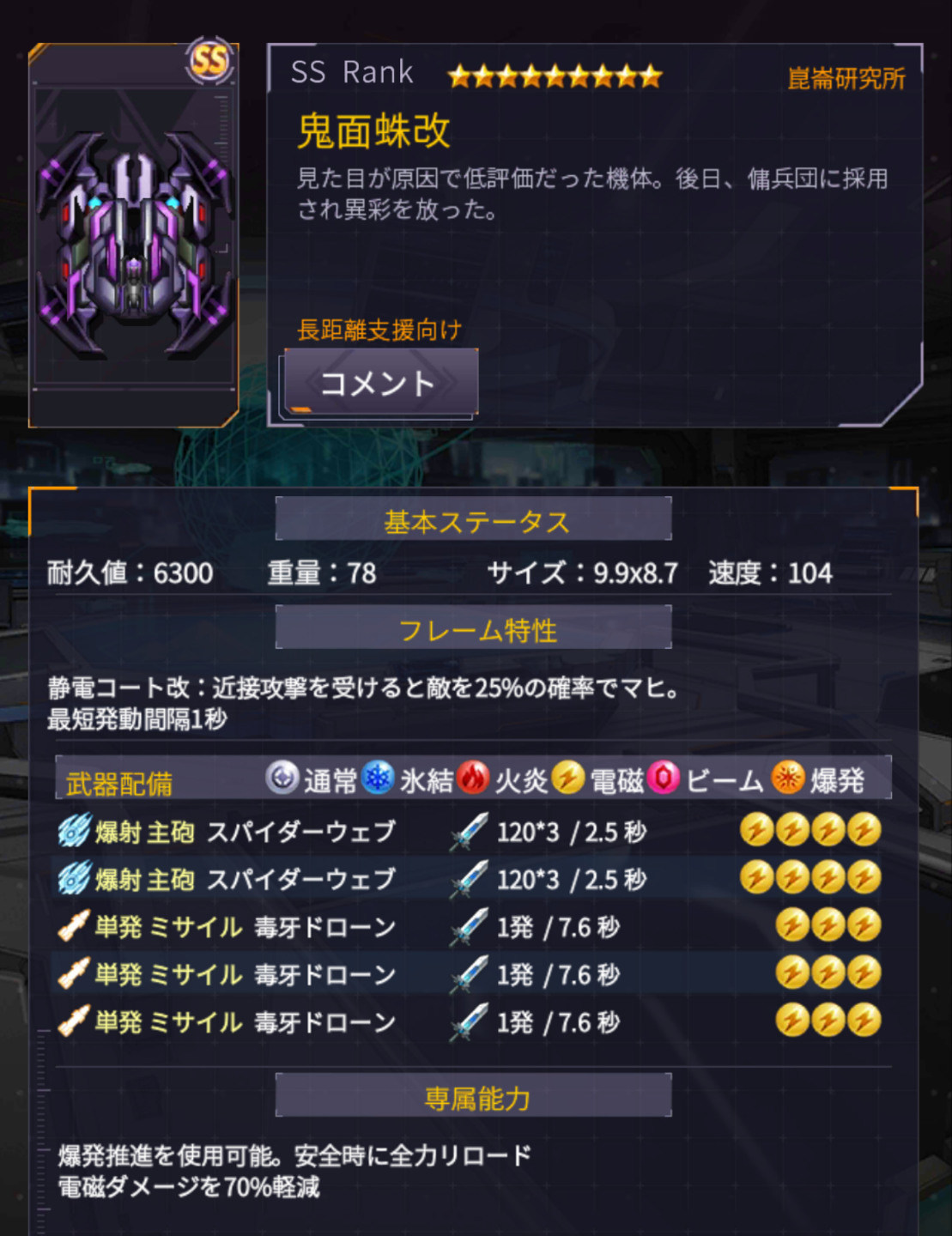The width and height of the screenshot is (952, 1236).
Task: Click the 通常 damage type icon
Action: 282,778
